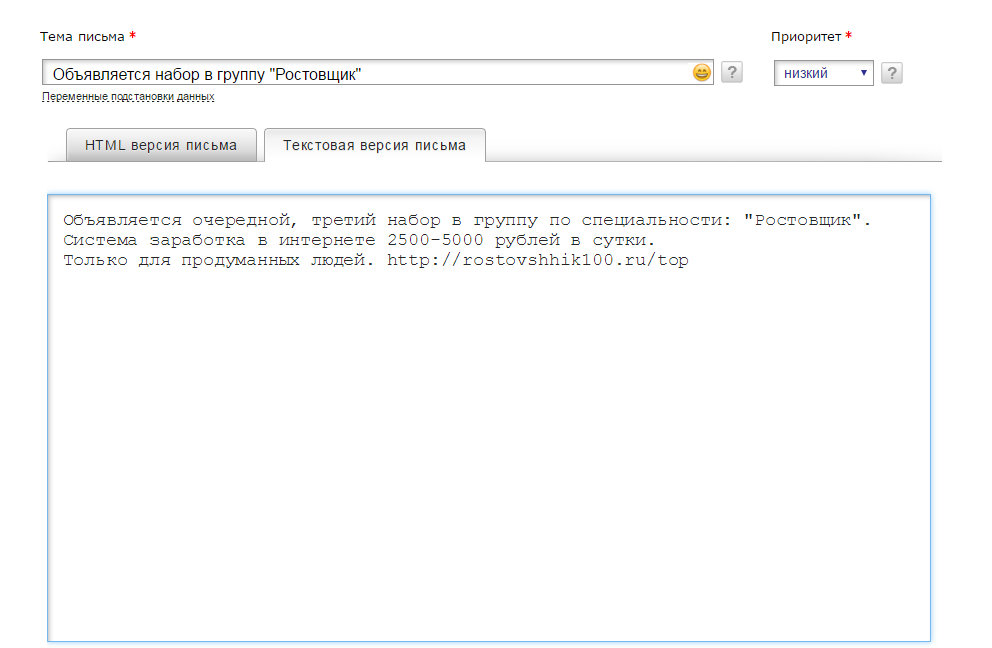Viewport: 992px width, 648px height.
Task: Click the line starting with Система заработка
Action: tap(359, 240)
